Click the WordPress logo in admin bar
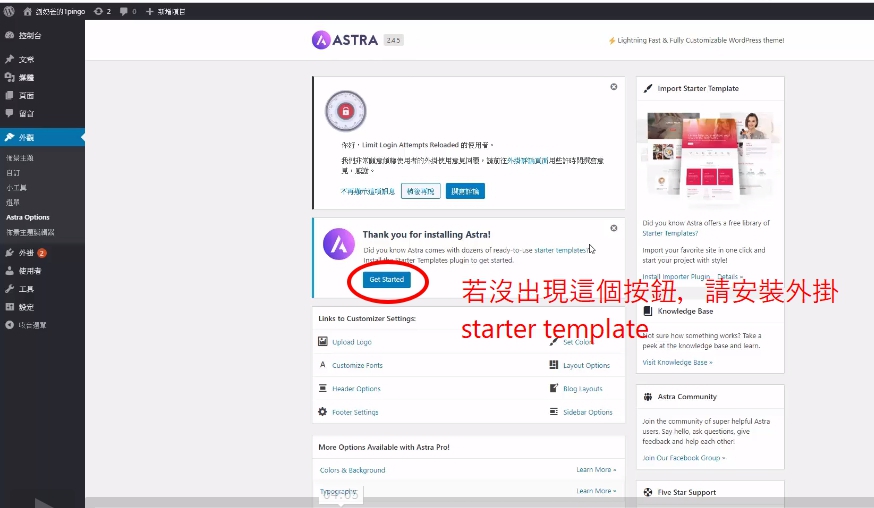The width and height of the screenshot is (874, 508). pos(8,11)
